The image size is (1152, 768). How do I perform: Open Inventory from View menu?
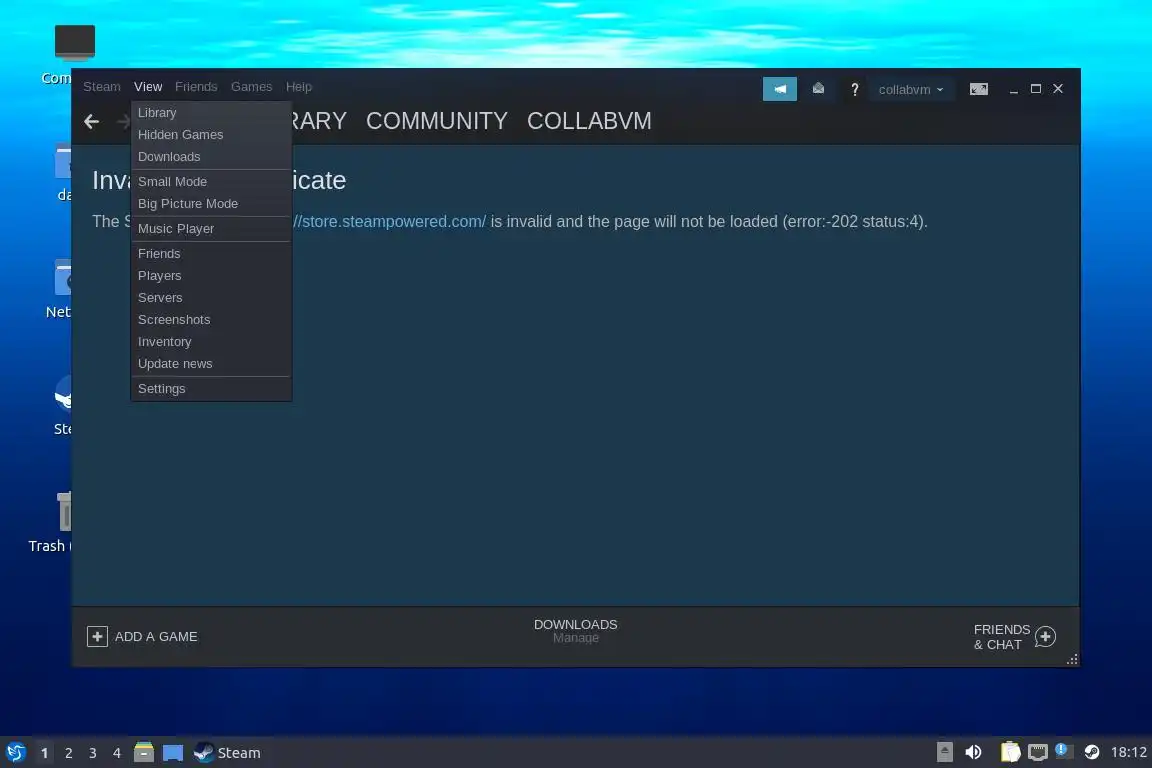pyautogui.click(x=211, y=342)
